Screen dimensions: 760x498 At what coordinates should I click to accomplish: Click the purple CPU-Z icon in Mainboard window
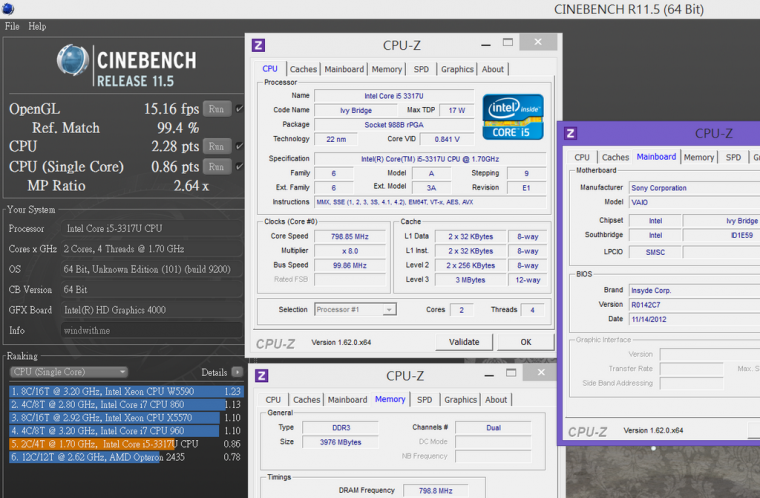[570, 133]
